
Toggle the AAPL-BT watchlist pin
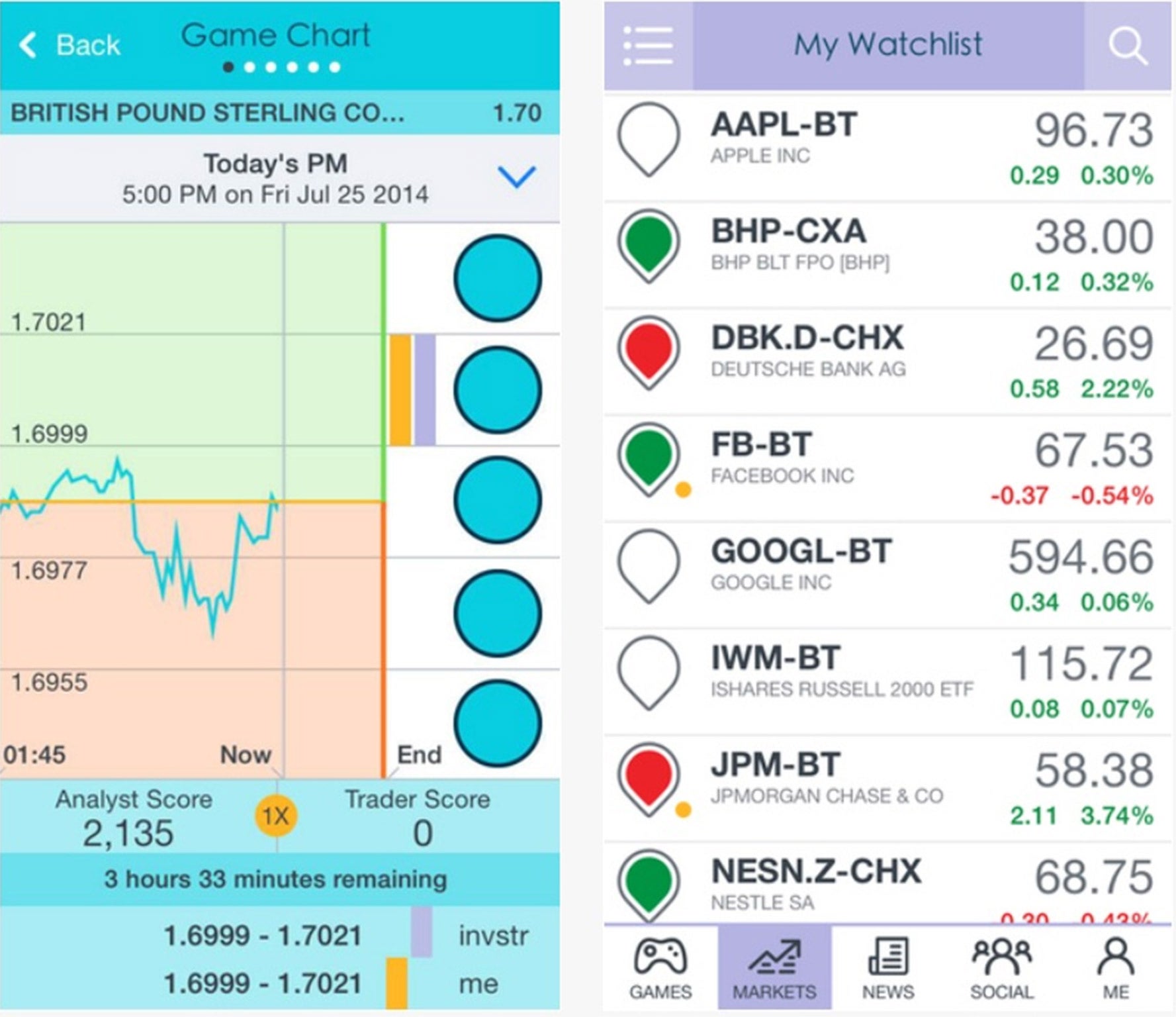649,139
